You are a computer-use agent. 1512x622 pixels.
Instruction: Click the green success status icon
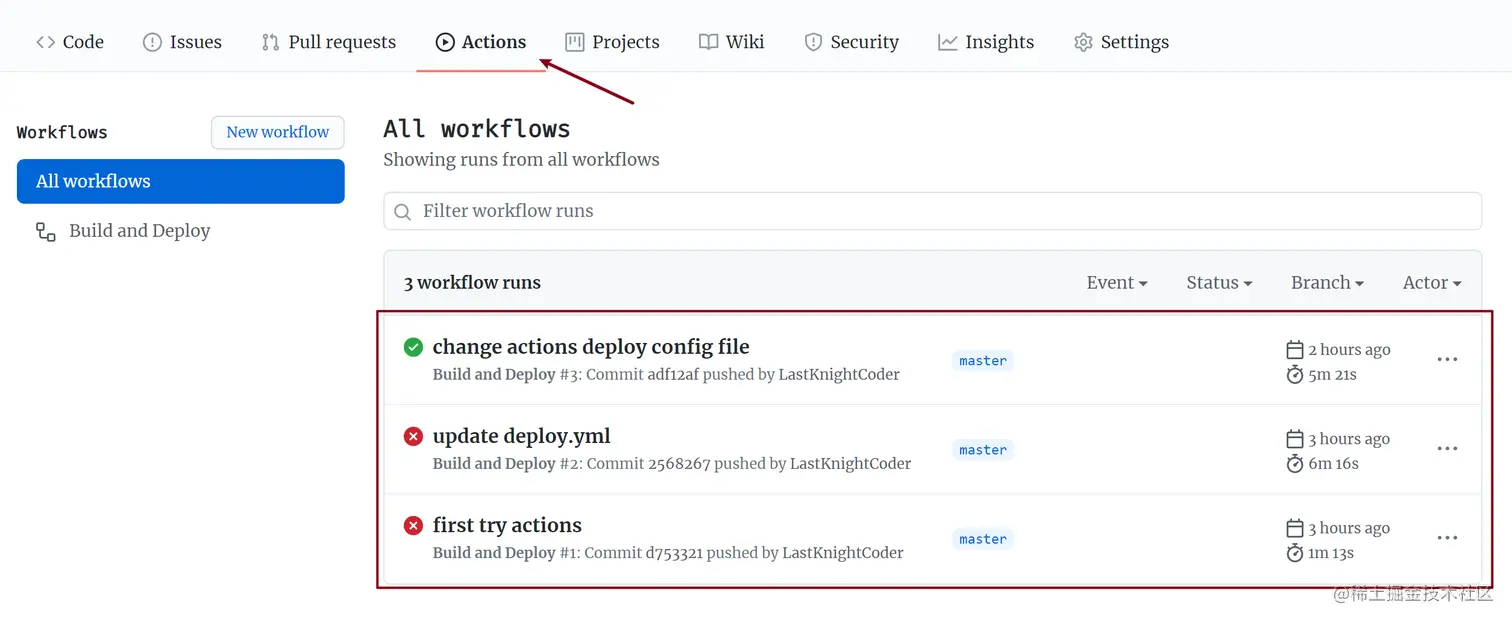tap(413, 347)
